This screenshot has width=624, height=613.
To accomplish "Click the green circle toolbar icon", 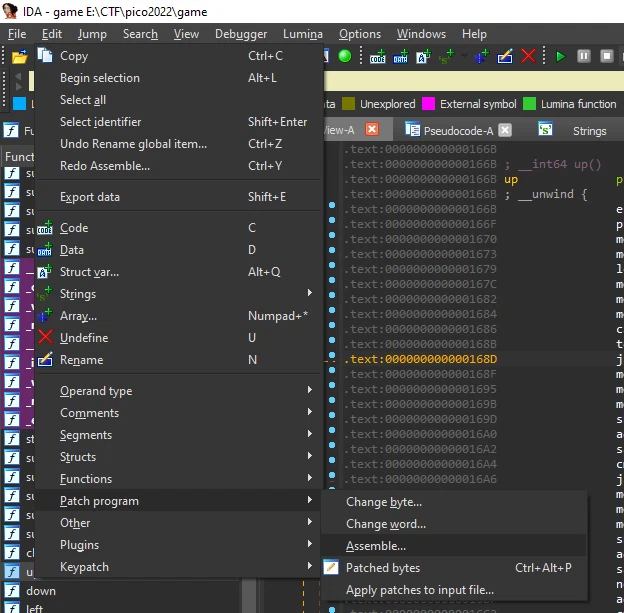I will (x=345, y=56).
